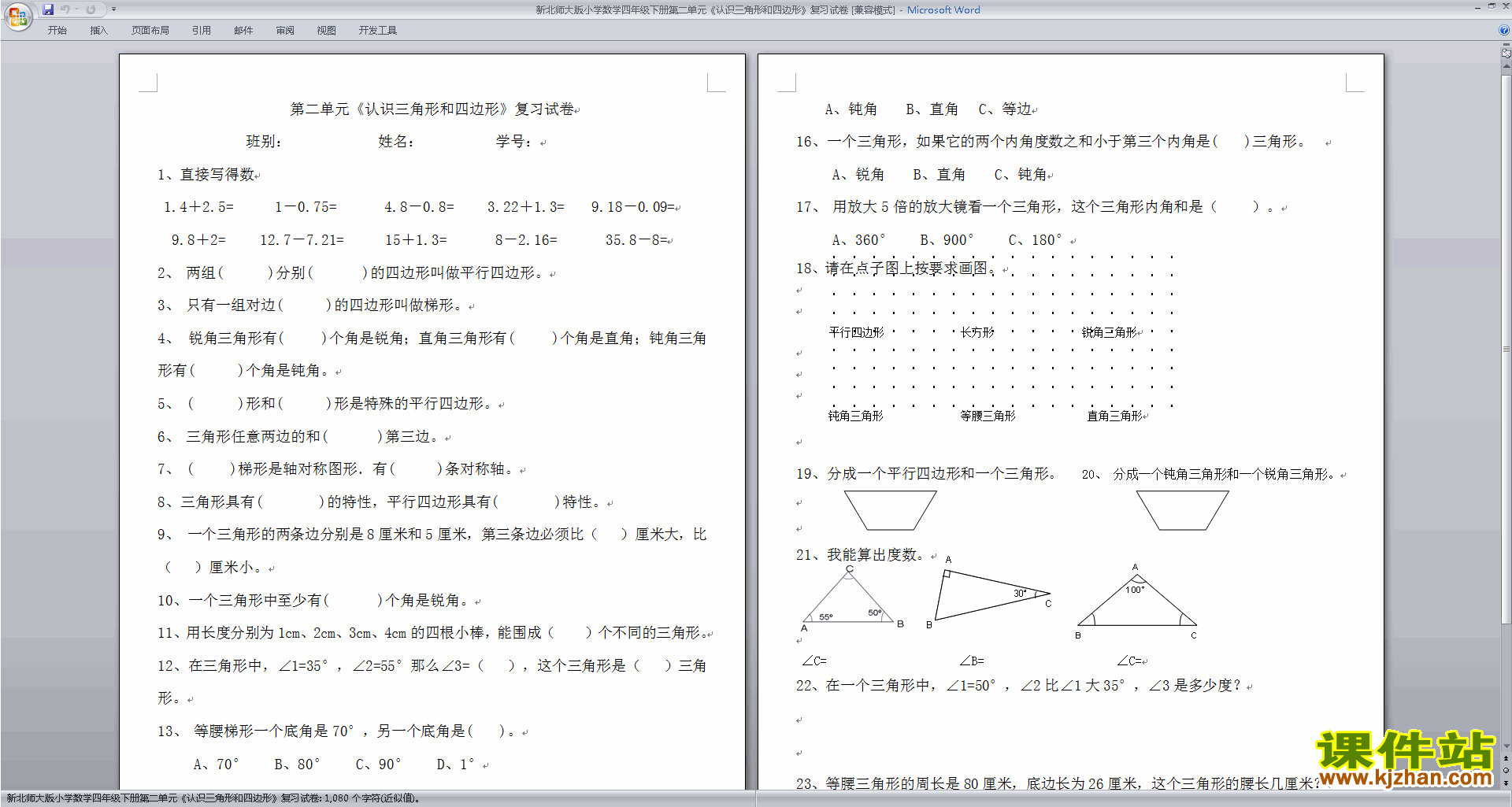Click question 10 text about 锐角
1512x807 pixels.
(x=317, y=601)
